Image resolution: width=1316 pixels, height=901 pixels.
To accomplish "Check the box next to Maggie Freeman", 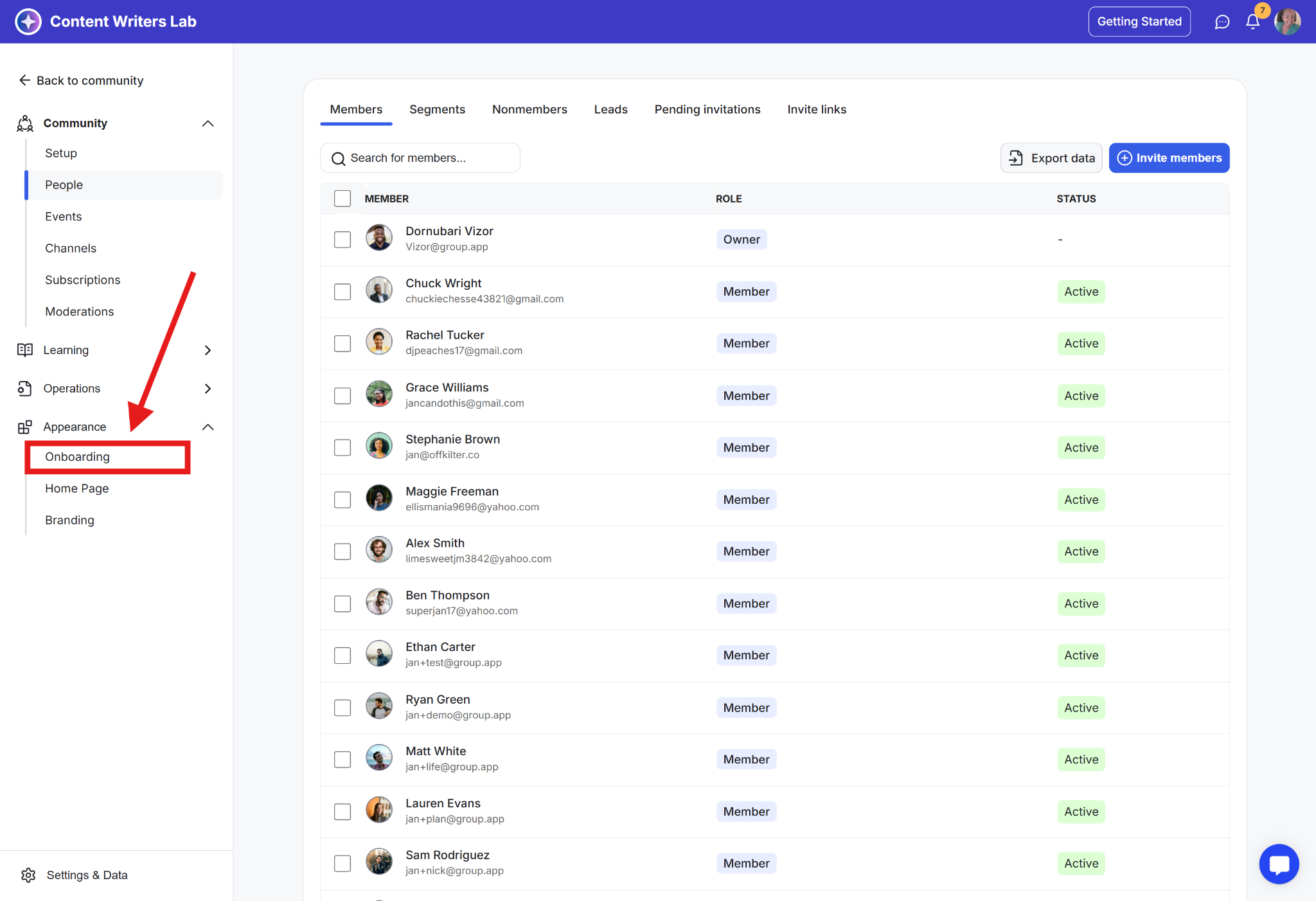I will coord(342,499).
